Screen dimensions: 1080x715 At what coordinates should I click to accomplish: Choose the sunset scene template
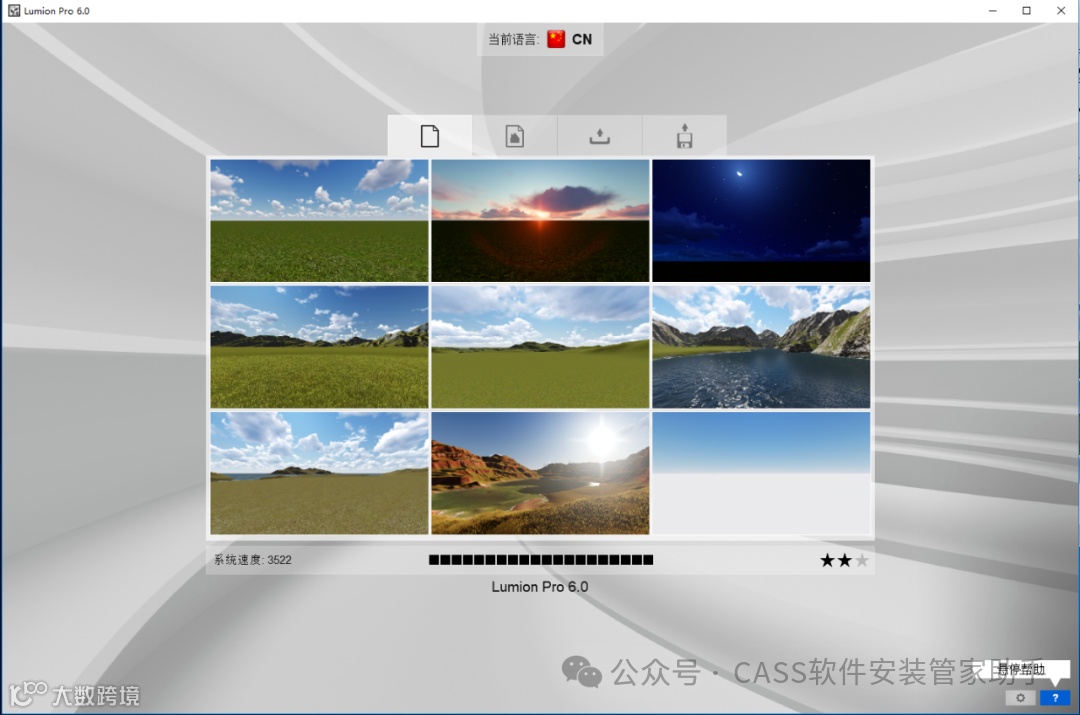[541, 220]
